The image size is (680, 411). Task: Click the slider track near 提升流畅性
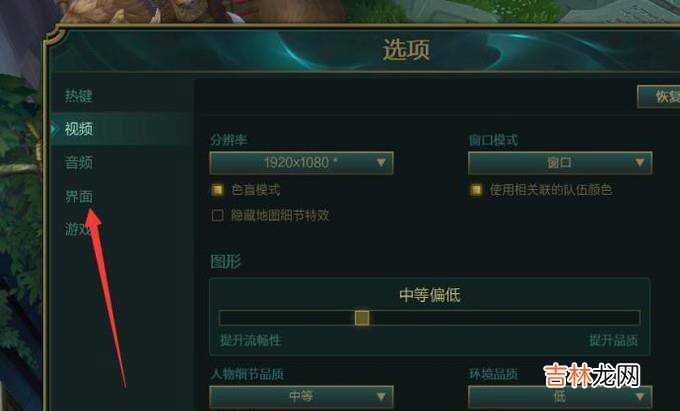(252, 318)
